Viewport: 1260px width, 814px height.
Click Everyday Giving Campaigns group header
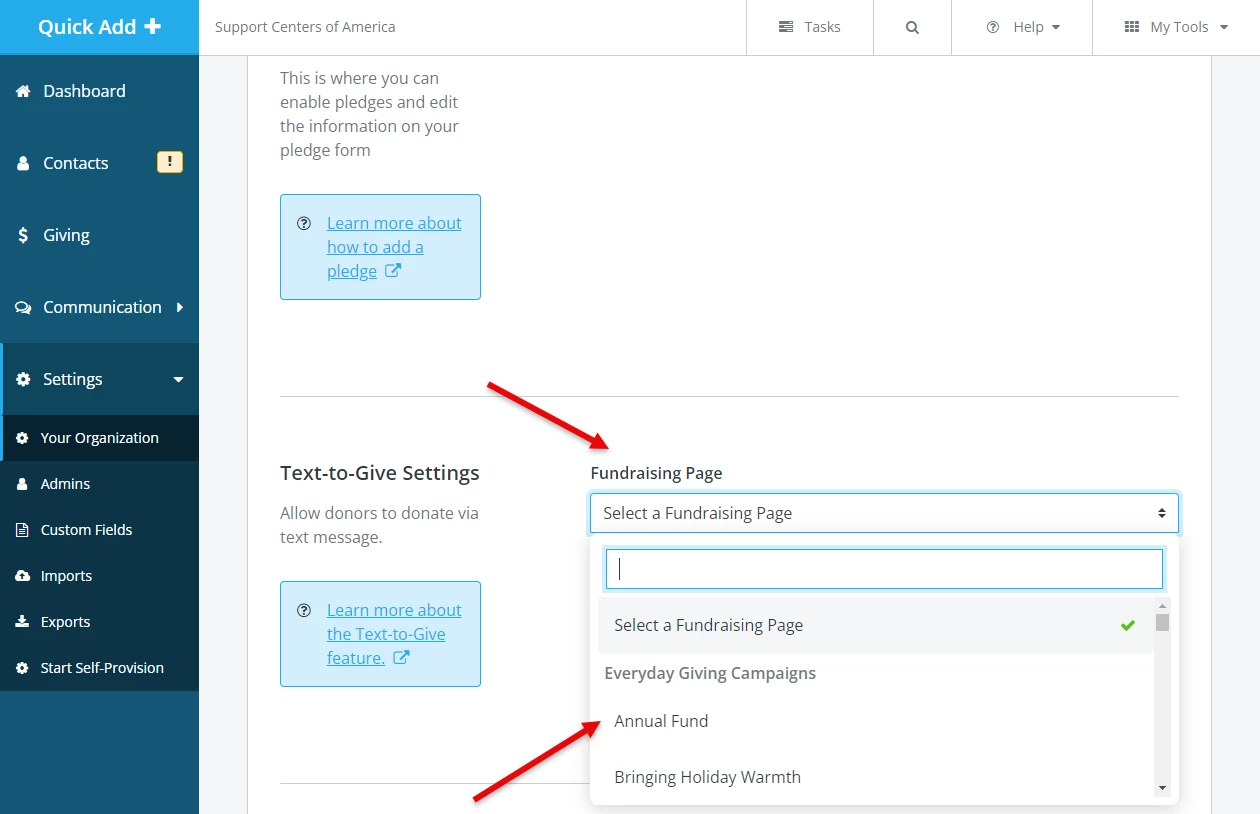pos(710,673)
